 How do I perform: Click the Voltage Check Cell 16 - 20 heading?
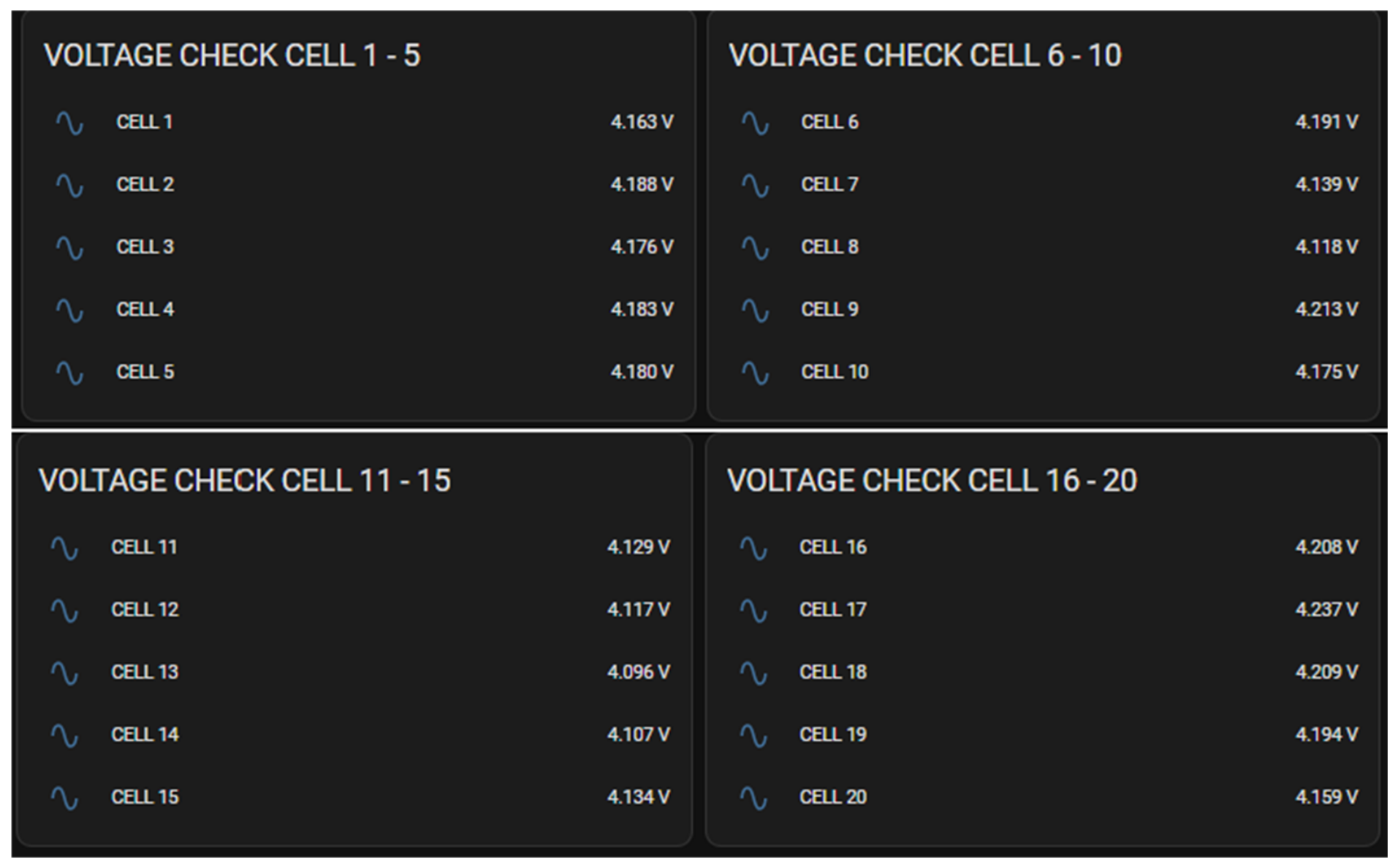point(932,481)
